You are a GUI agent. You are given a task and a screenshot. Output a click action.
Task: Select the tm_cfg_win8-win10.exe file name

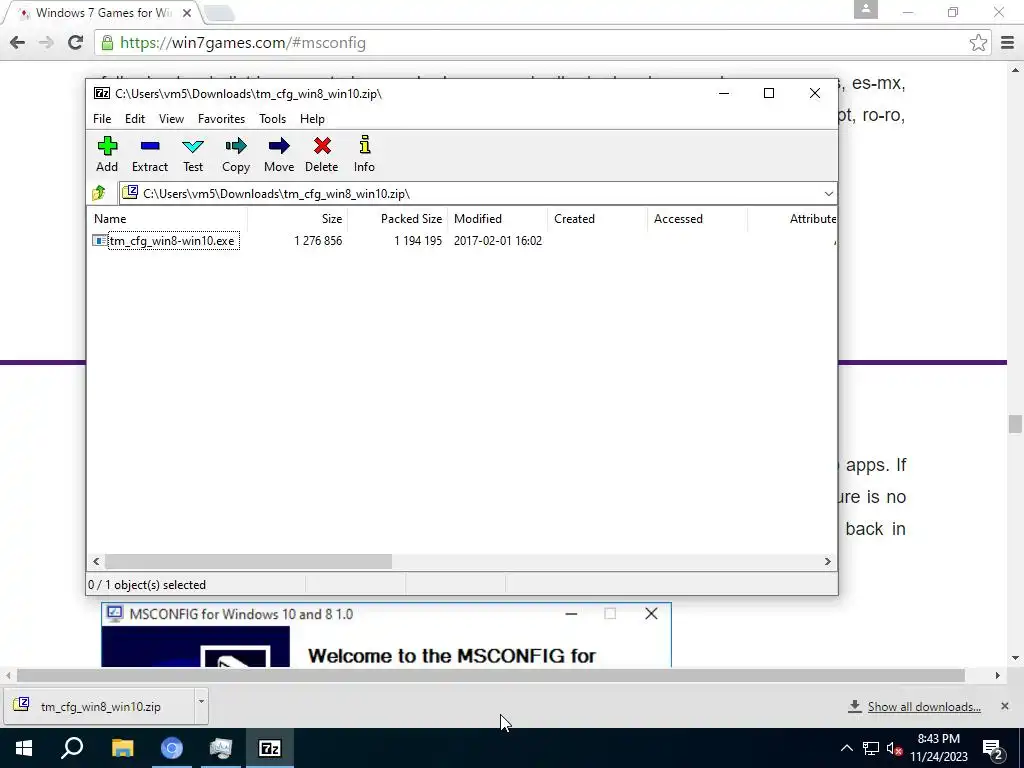(x=172, y=241)
